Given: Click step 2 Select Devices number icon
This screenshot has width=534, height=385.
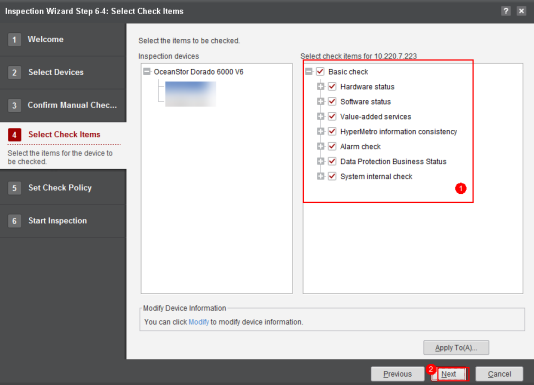Looking at the screenshot, I should (x=14, y=73).
